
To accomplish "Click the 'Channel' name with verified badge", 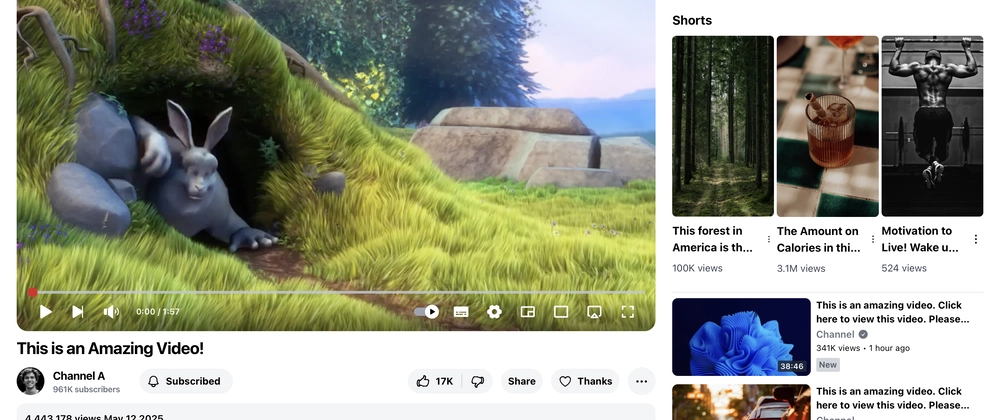I will [x=835, y=335].
